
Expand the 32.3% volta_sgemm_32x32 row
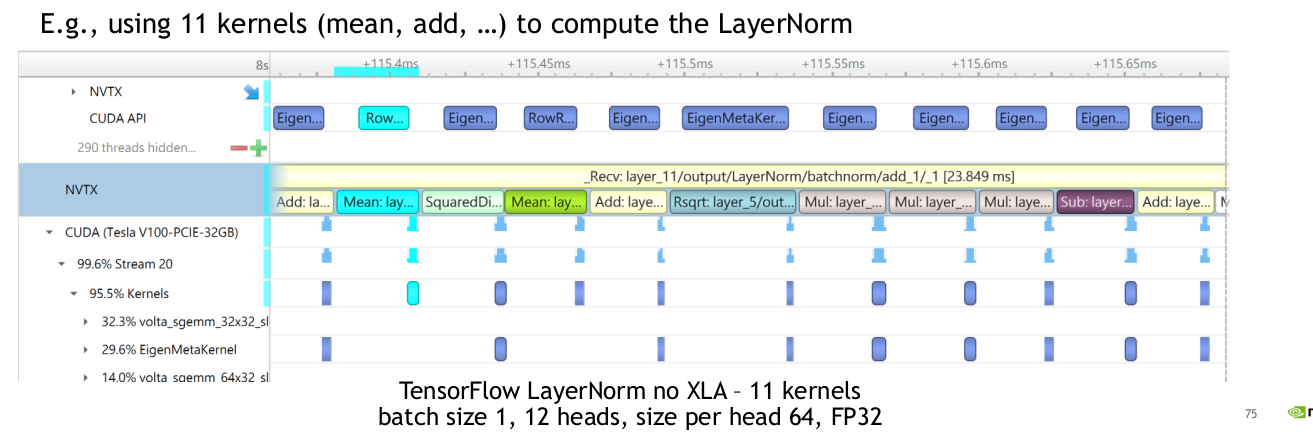pyautogui.click(x=85, y=322)
